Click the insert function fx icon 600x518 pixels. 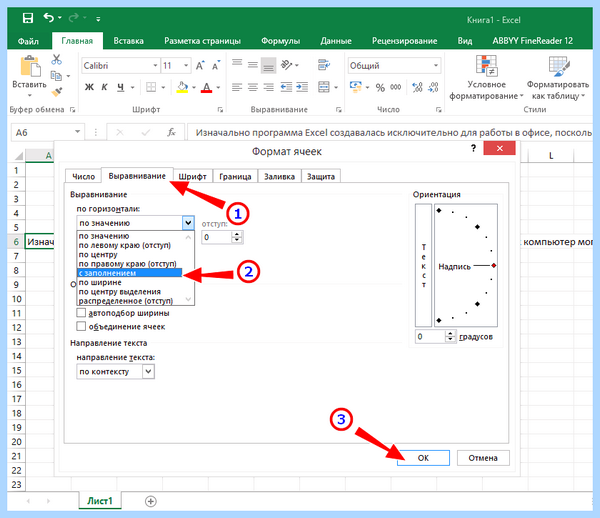tap(171, 133)
